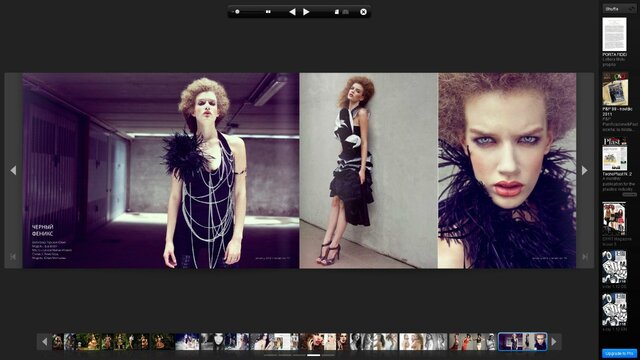Open the PORTA FIDEI document thumbnail
The image size is (640, 360).
614,34
